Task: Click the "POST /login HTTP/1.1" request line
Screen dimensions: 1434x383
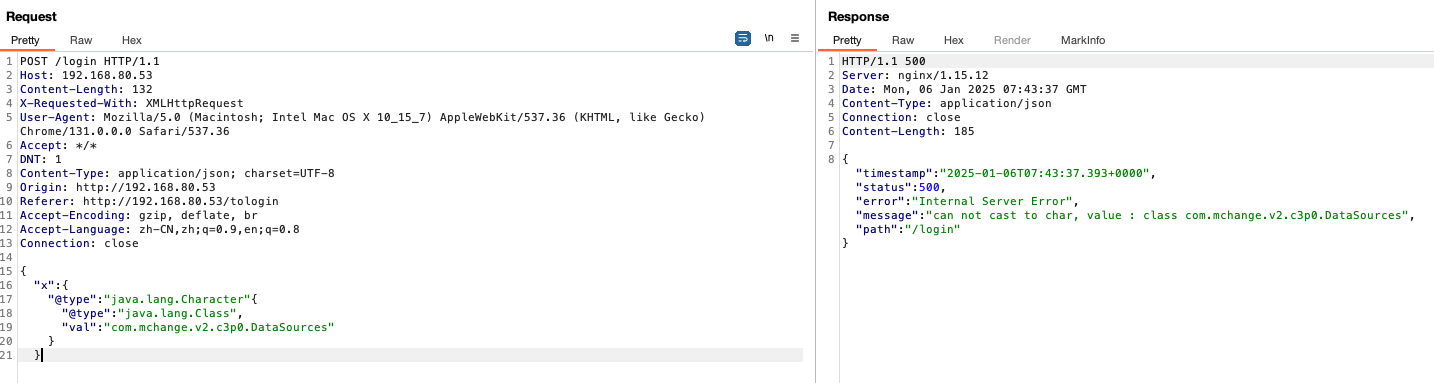Action: pos(90,61)
